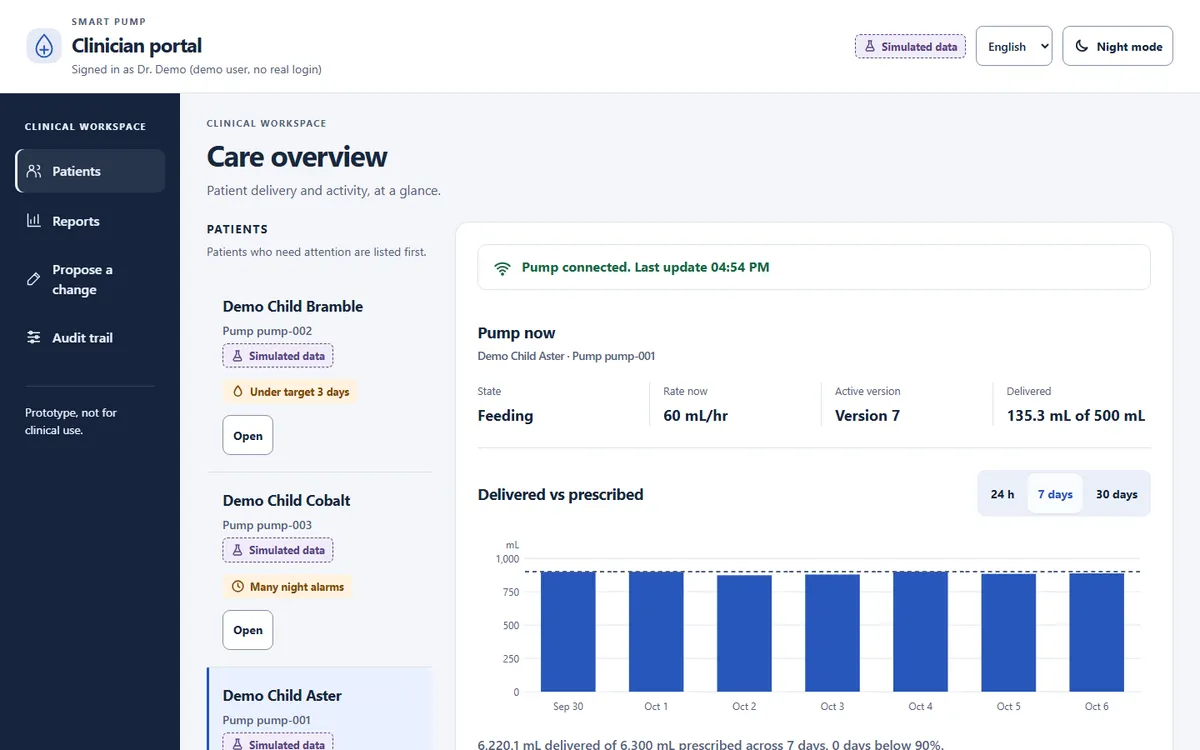The width and height of the screenshot is (1200, 750).
Task: Click the droplet icon beside Under target 3 days
Action: pyautogui.click(x=237, y=392)
